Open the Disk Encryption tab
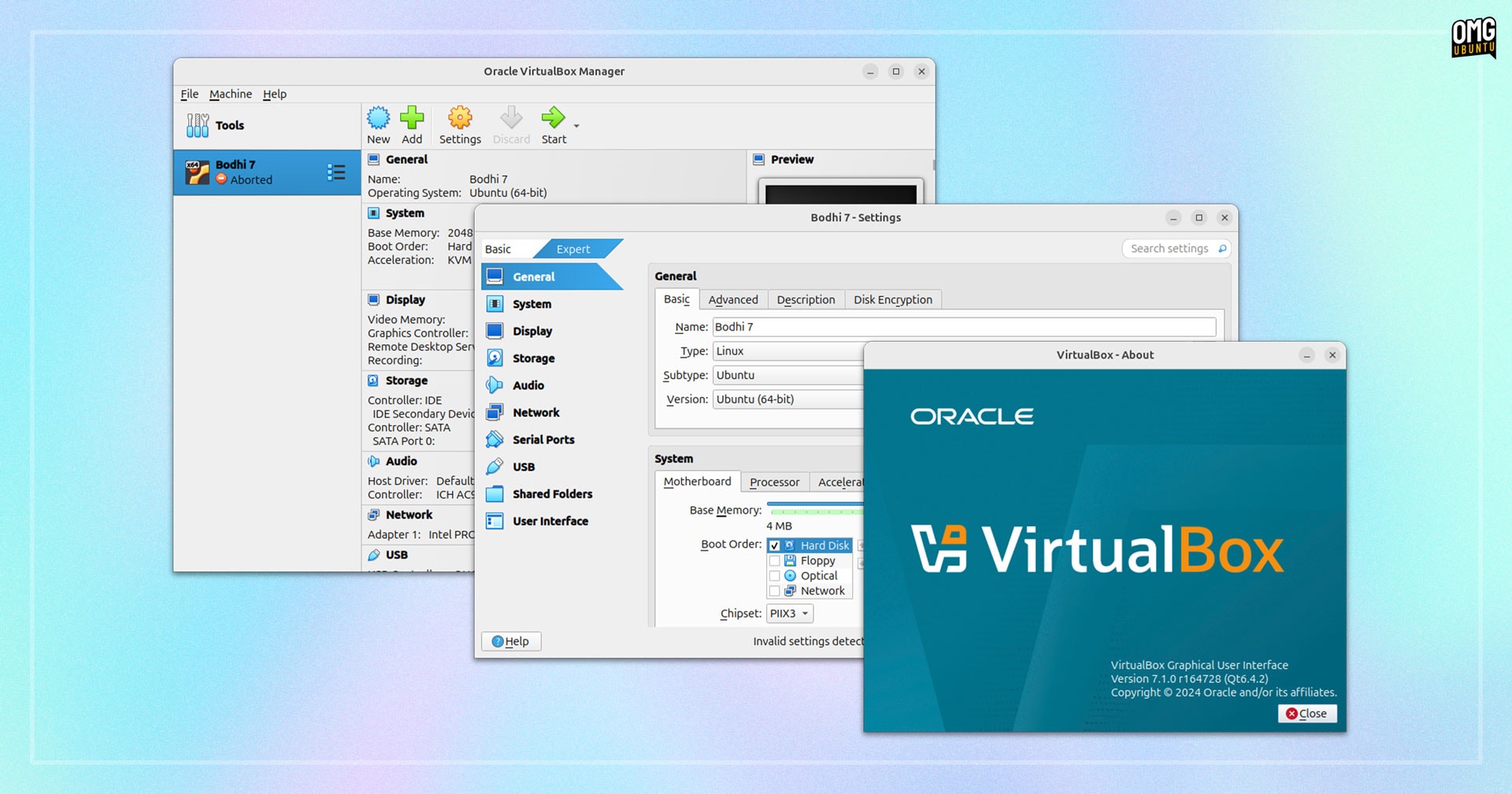 tap(893, 299)
